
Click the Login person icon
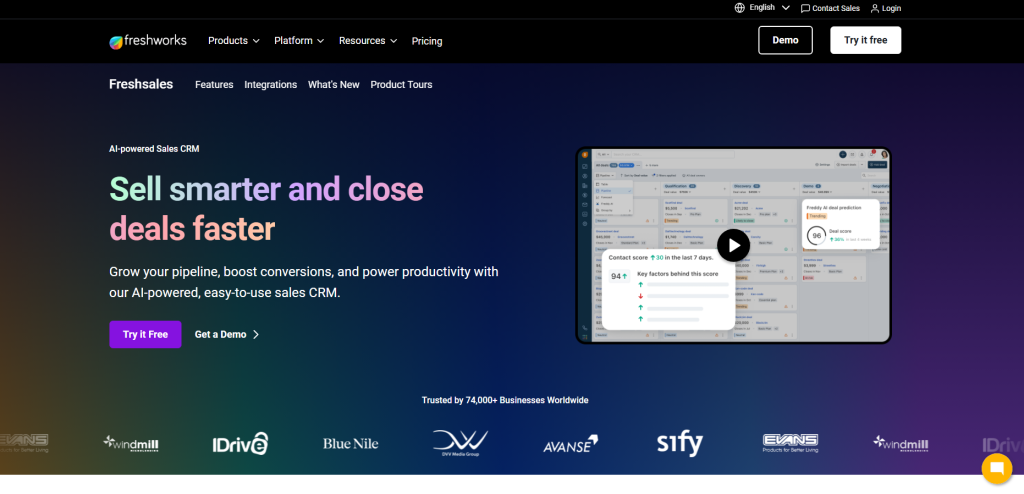pos(875,8)
